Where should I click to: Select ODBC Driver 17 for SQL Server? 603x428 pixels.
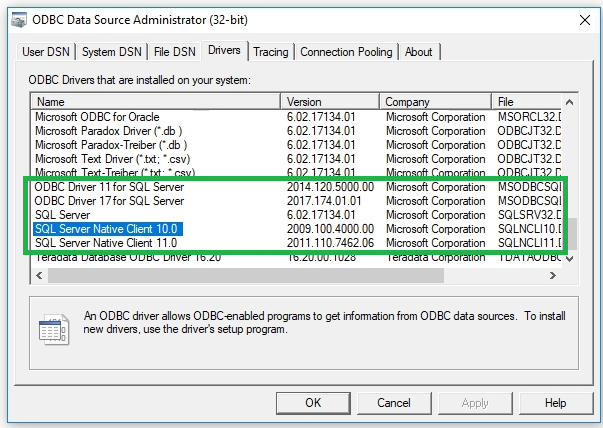(109, 201)
